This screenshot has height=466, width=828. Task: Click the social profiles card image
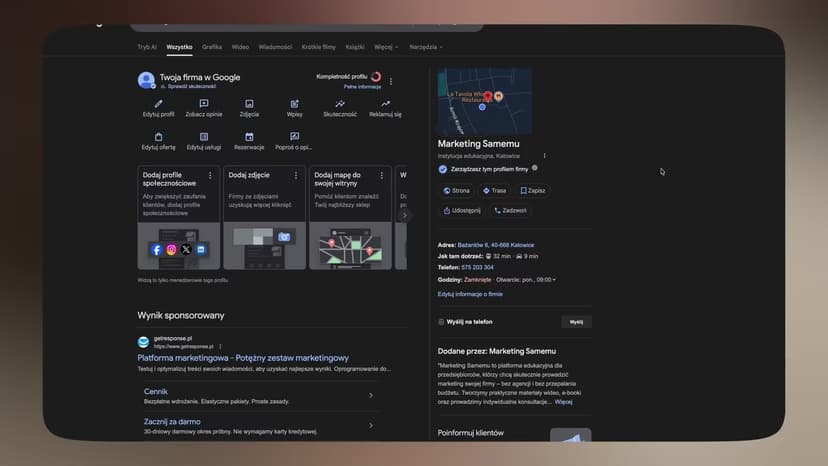(178, 246)
